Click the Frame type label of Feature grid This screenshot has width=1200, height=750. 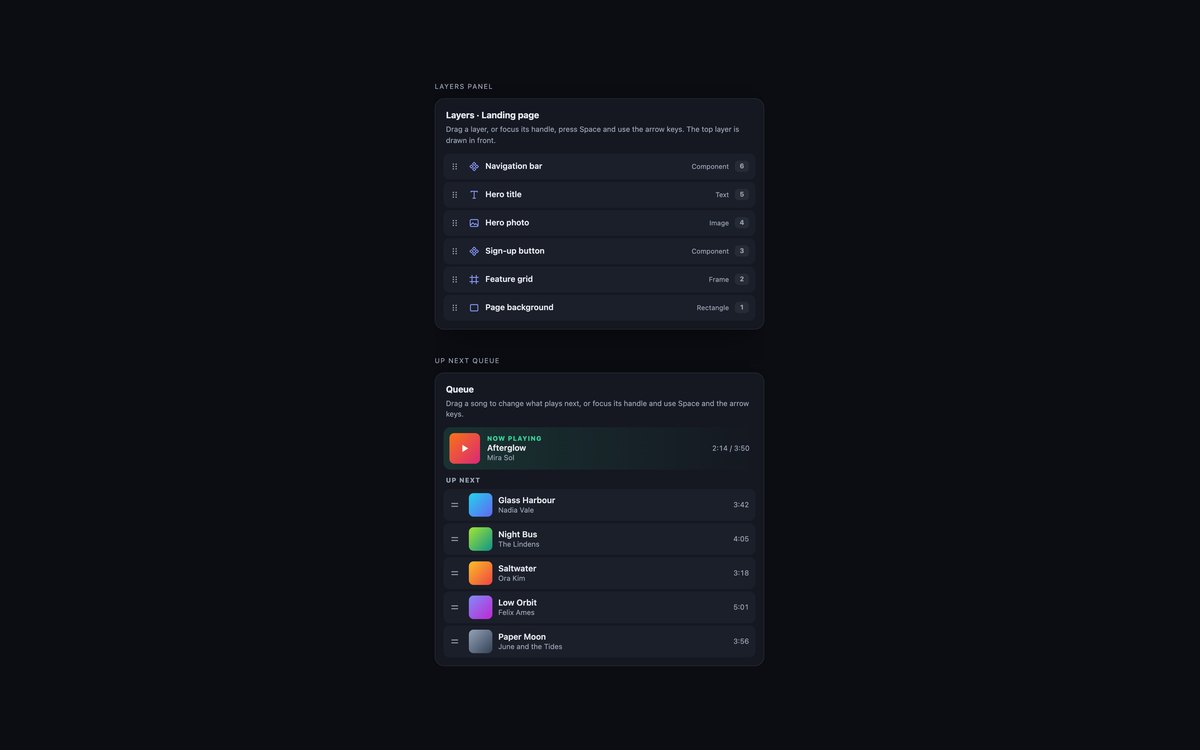[719, 280]
